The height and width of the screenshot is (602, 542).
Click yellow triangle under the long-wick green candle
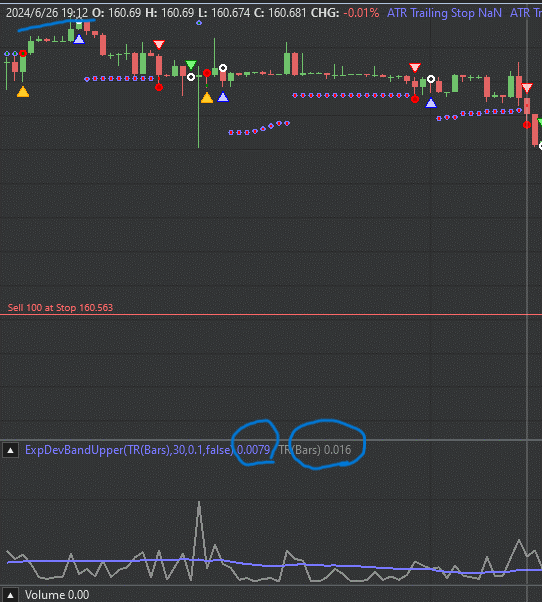(x=207, y=98)
